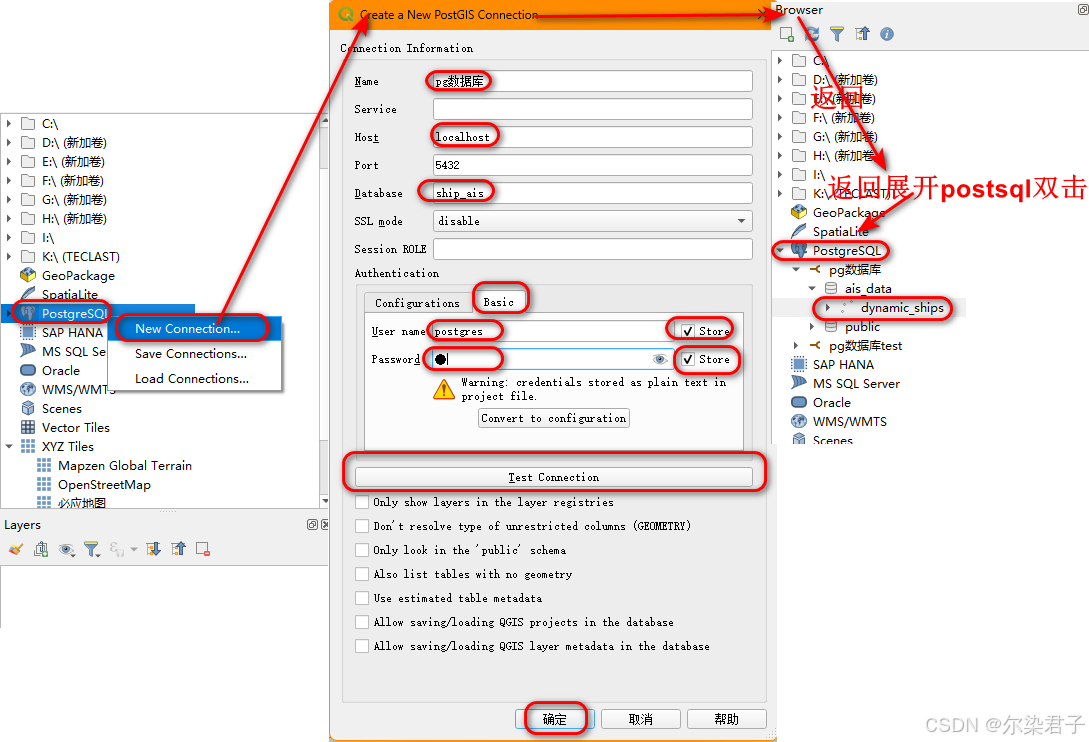Click Filter Browser funnel icon in right Browser
The image size is (1089, 742).
(837, 34)
